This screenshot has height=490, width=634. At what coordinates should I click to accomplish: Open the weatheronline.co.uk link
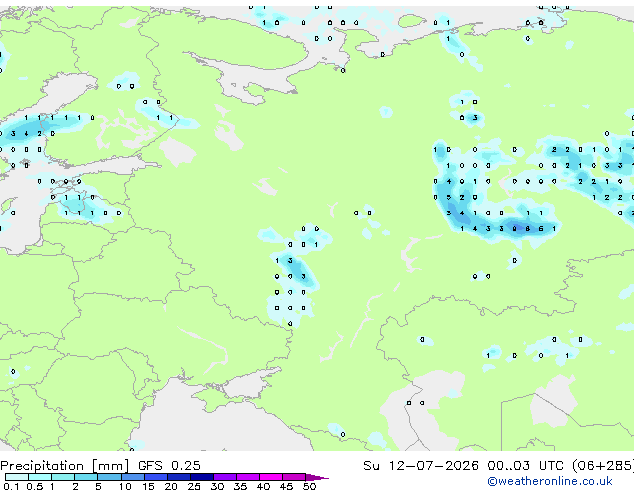click(x=550, y=481)
